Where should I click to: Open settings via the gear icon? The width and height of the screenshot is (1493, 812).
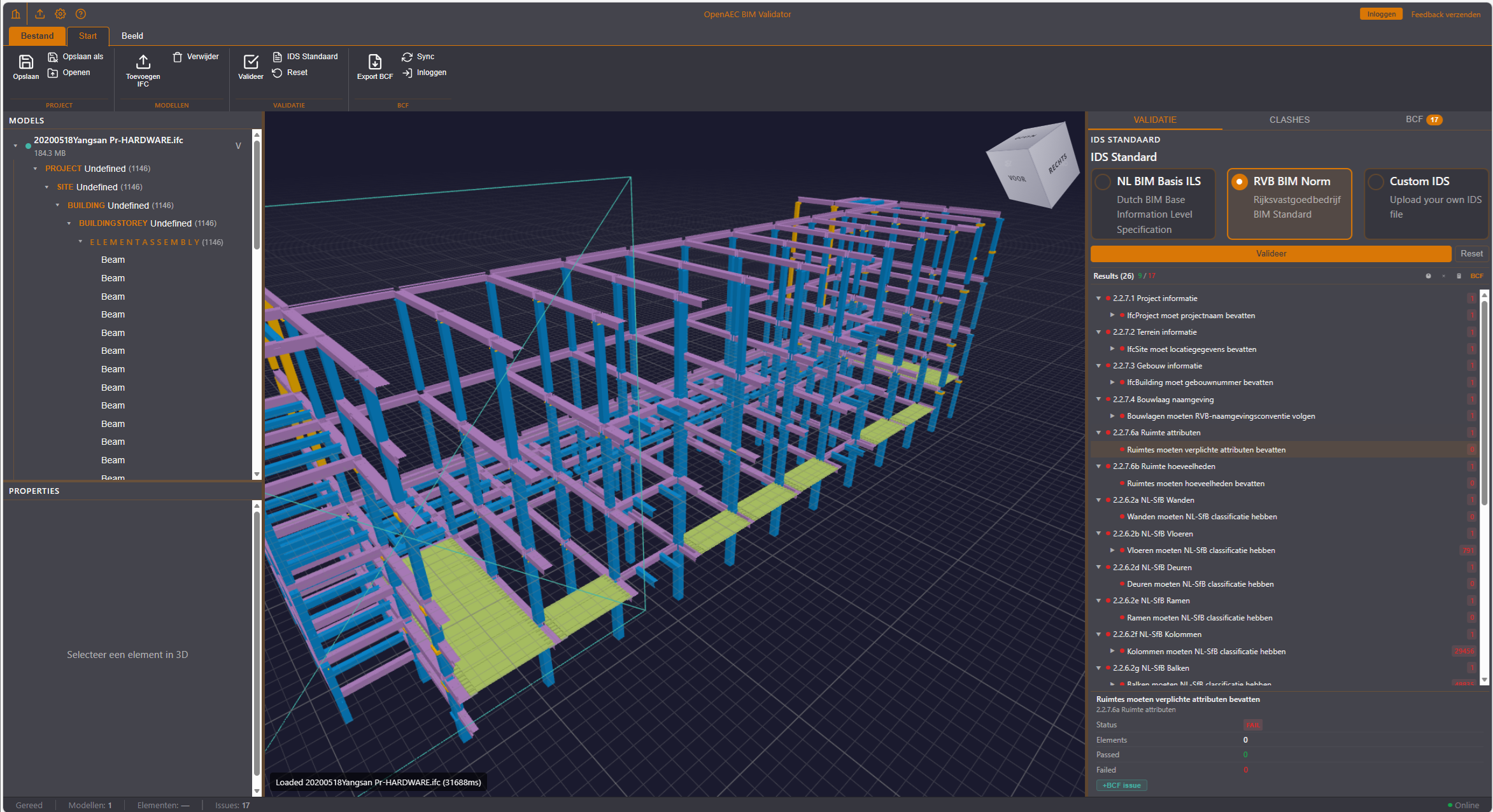60,14
